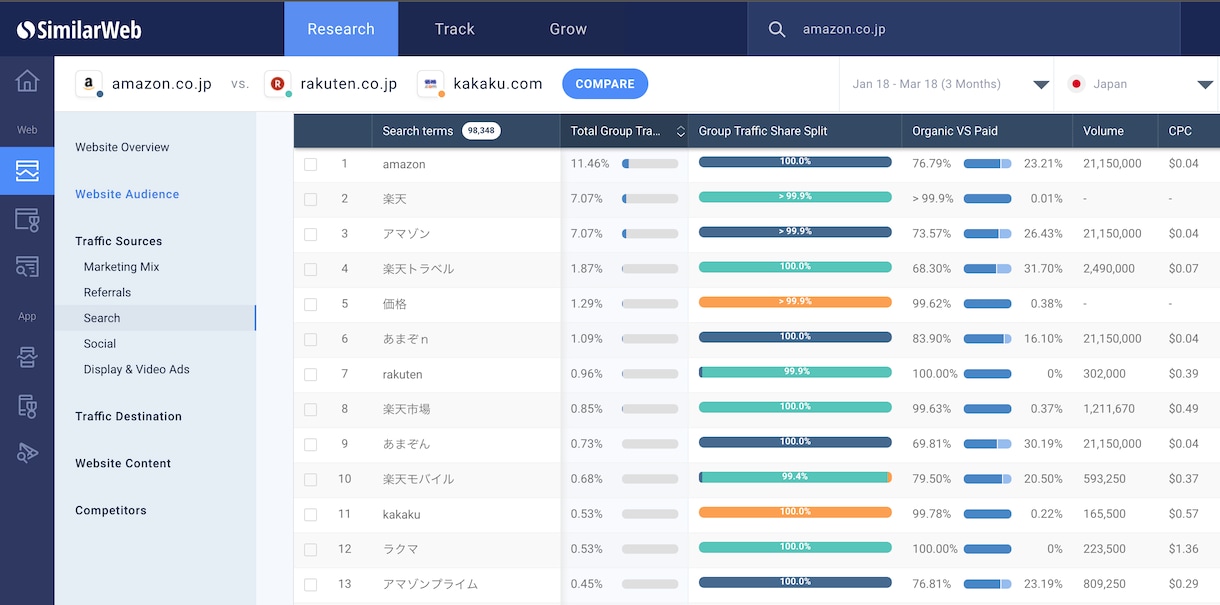Tick the checkbox for row 楽天市場
This screenshot has height=605, width=1220.
click(x=310, y=409)
